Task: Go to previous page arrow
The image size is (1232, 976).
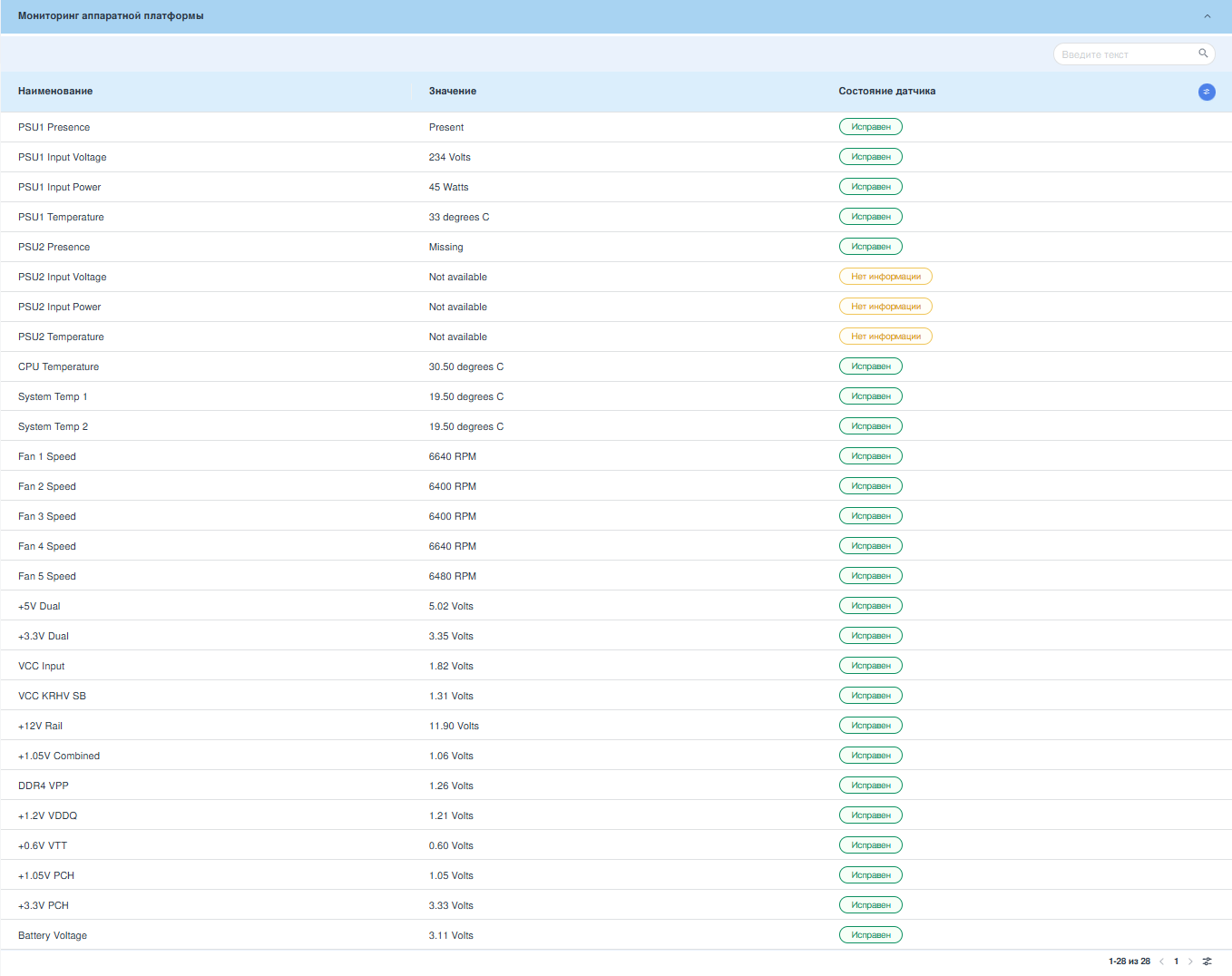Action: [x=1161, y=961]
